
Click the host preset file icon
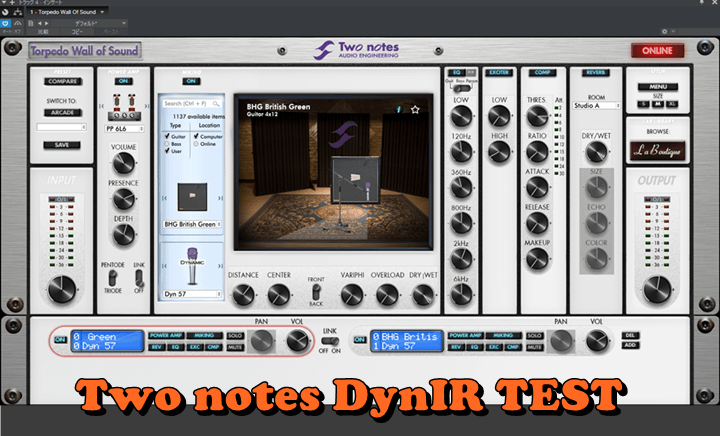(31, 23)
